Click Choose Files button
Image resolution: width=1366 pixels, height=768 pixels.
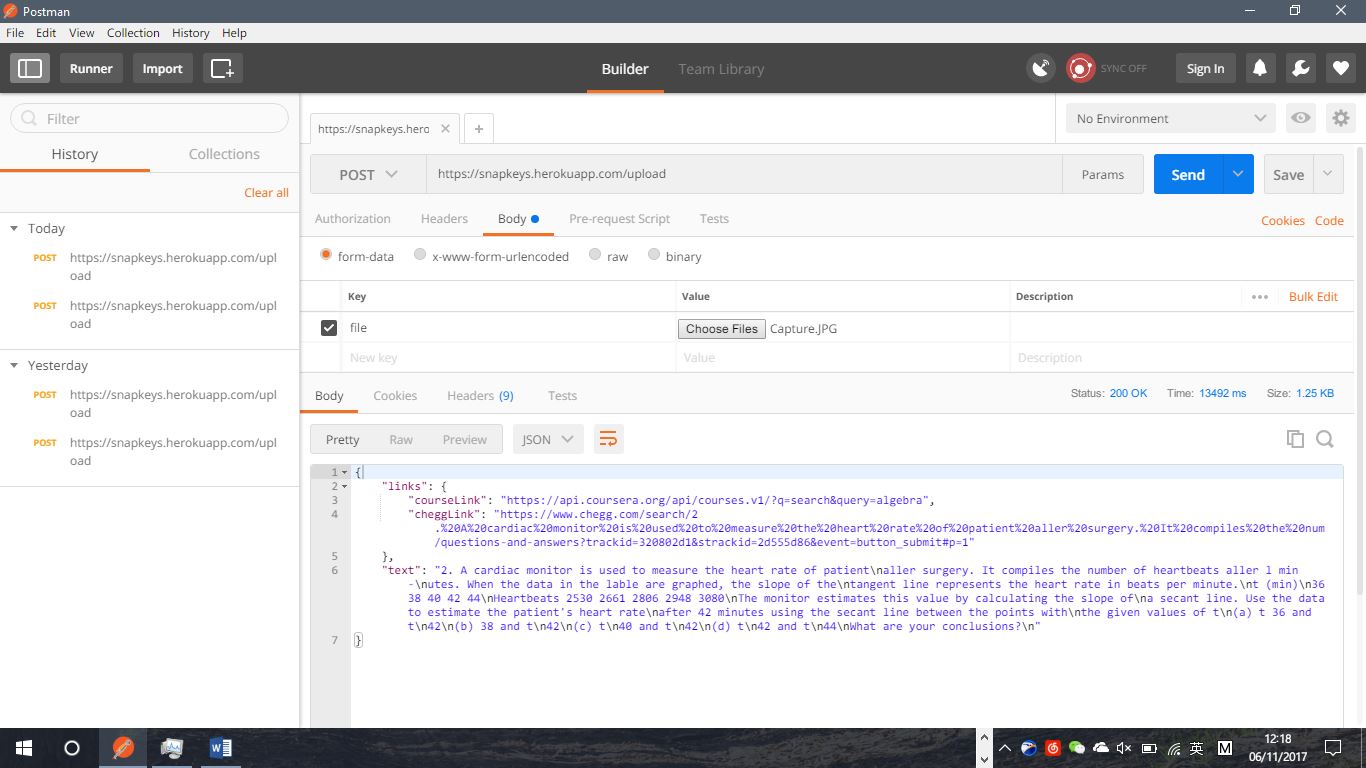[x=722, y=328]
